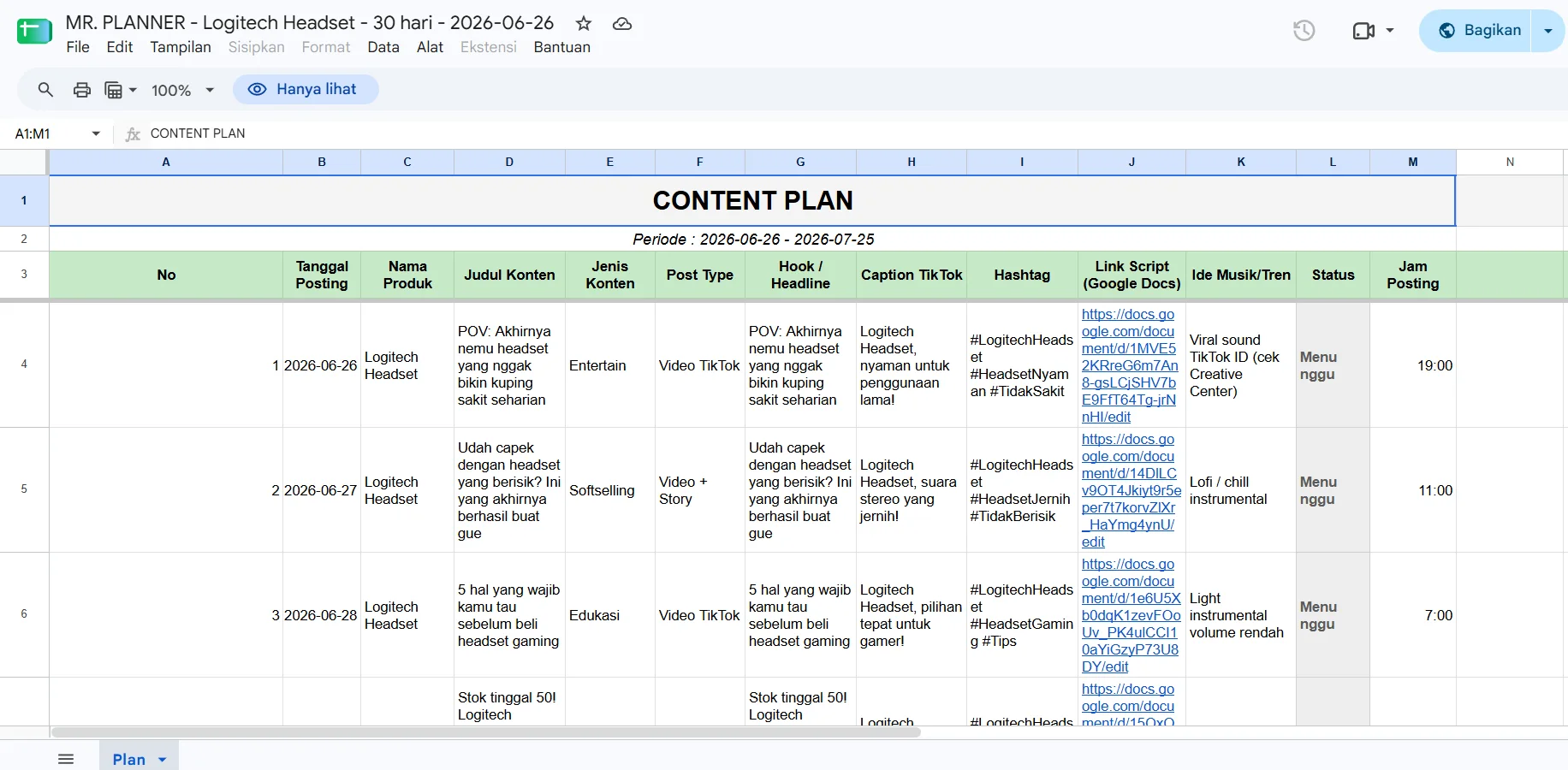This screenshot has width=1568, height=770.
Task: Open the Google Docs link in row 6
Action: [x=1131, y=615]
